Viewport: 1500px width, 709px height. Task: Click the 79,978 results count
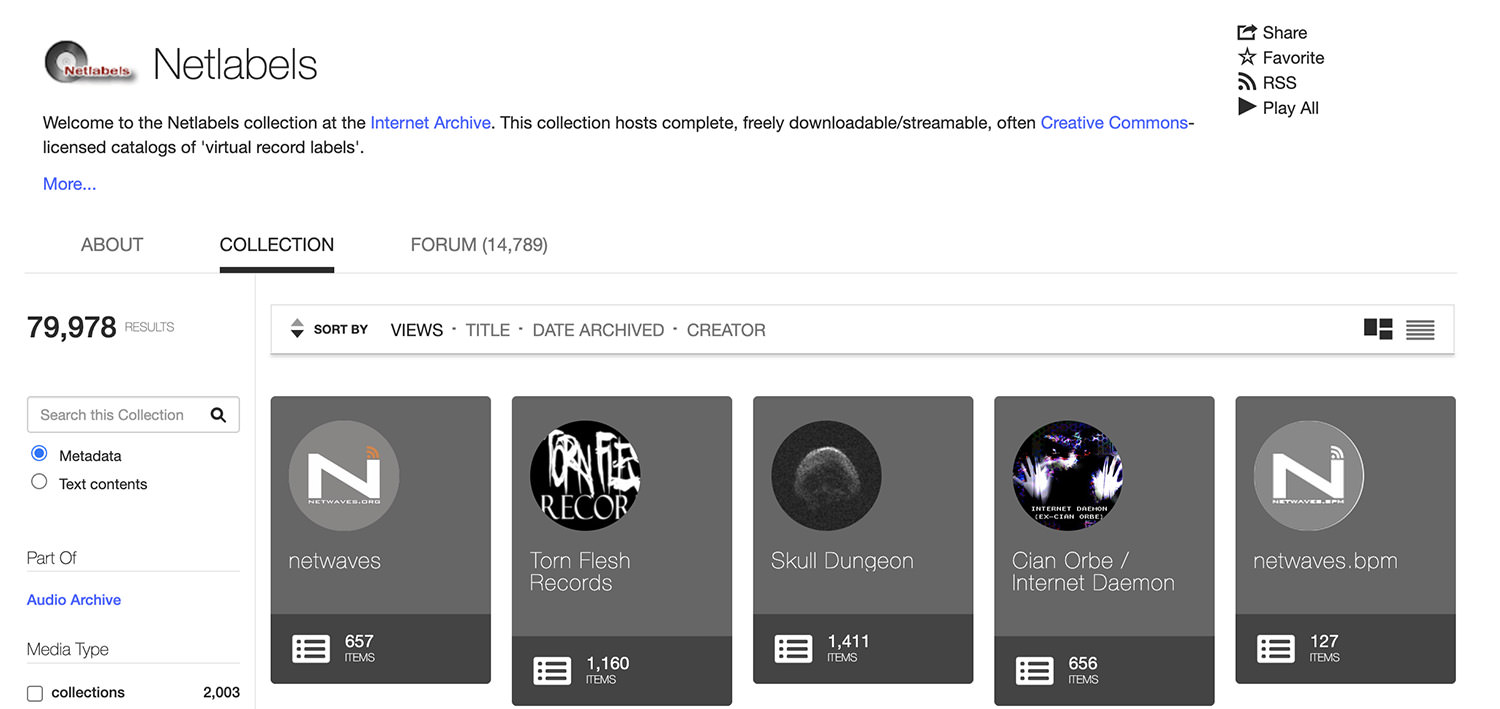tap(72, 327)
